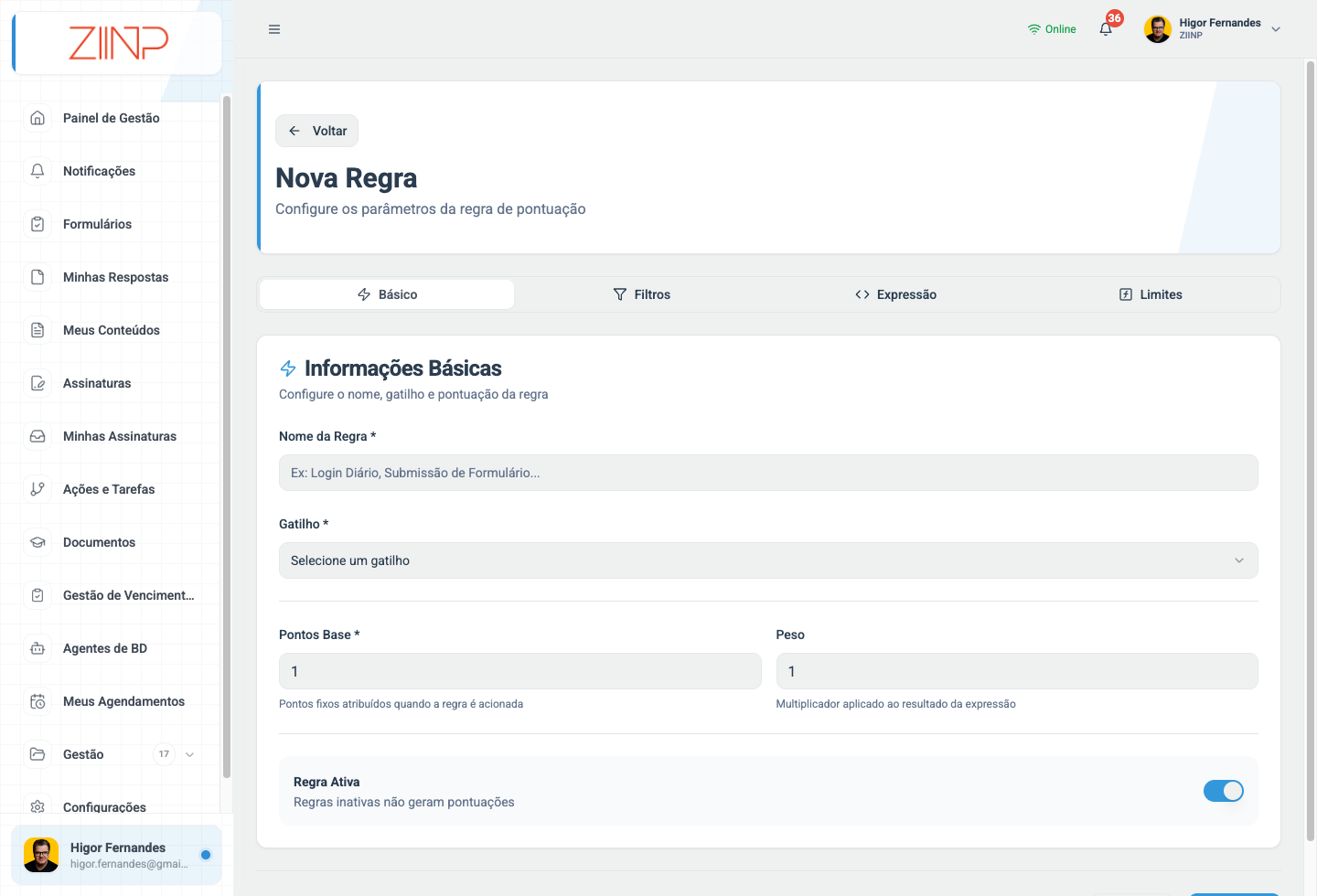Click the Assinaturas signature icon
This screenshot has width=1317, height=896.
click(x=37, y=383)
